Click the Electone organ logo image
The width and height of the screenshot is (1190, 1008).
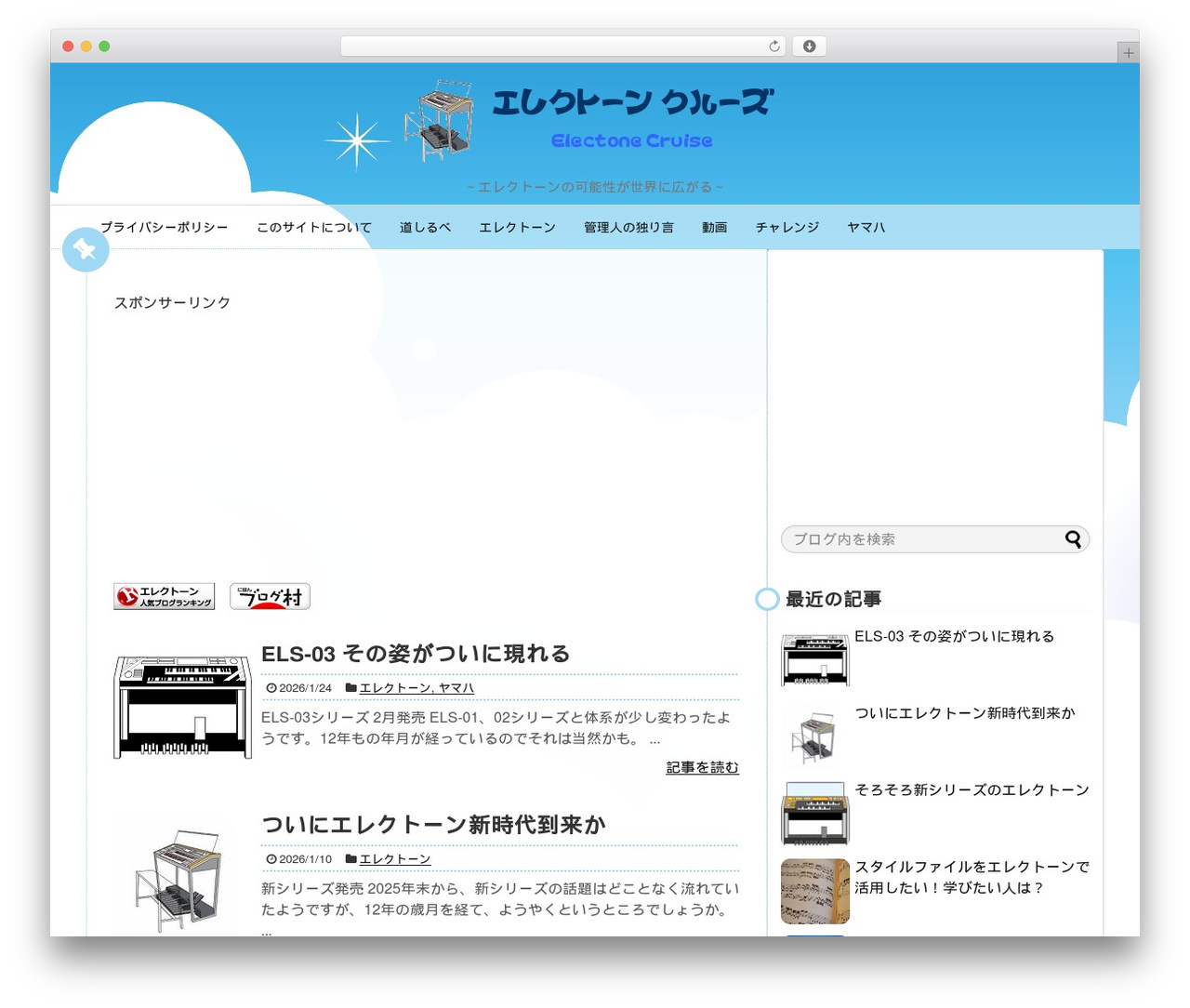pyautogui.click(x=438, y=121)
